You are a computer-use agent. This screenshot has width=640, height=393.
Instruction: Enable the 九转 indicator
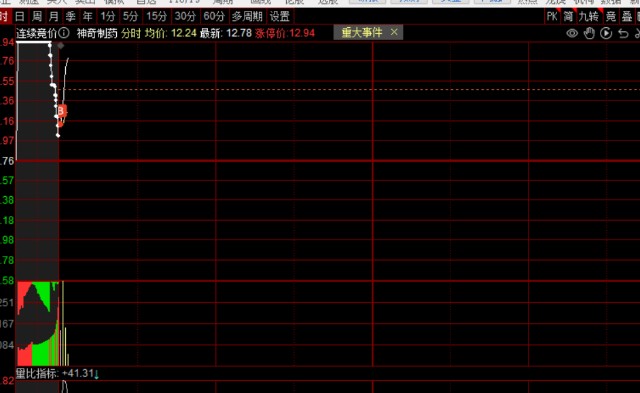589,17
